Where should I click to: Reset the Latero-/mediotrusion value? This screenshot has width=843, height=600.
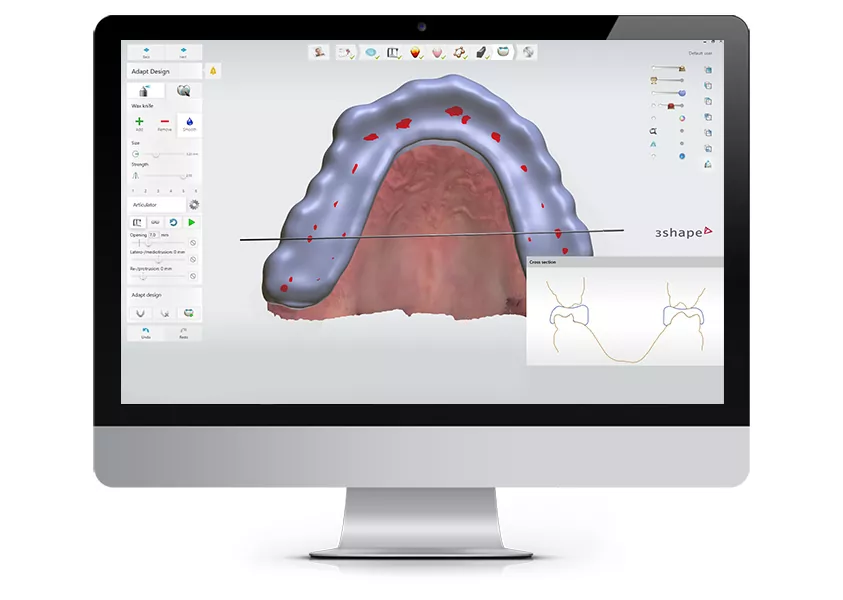[193, 259]
